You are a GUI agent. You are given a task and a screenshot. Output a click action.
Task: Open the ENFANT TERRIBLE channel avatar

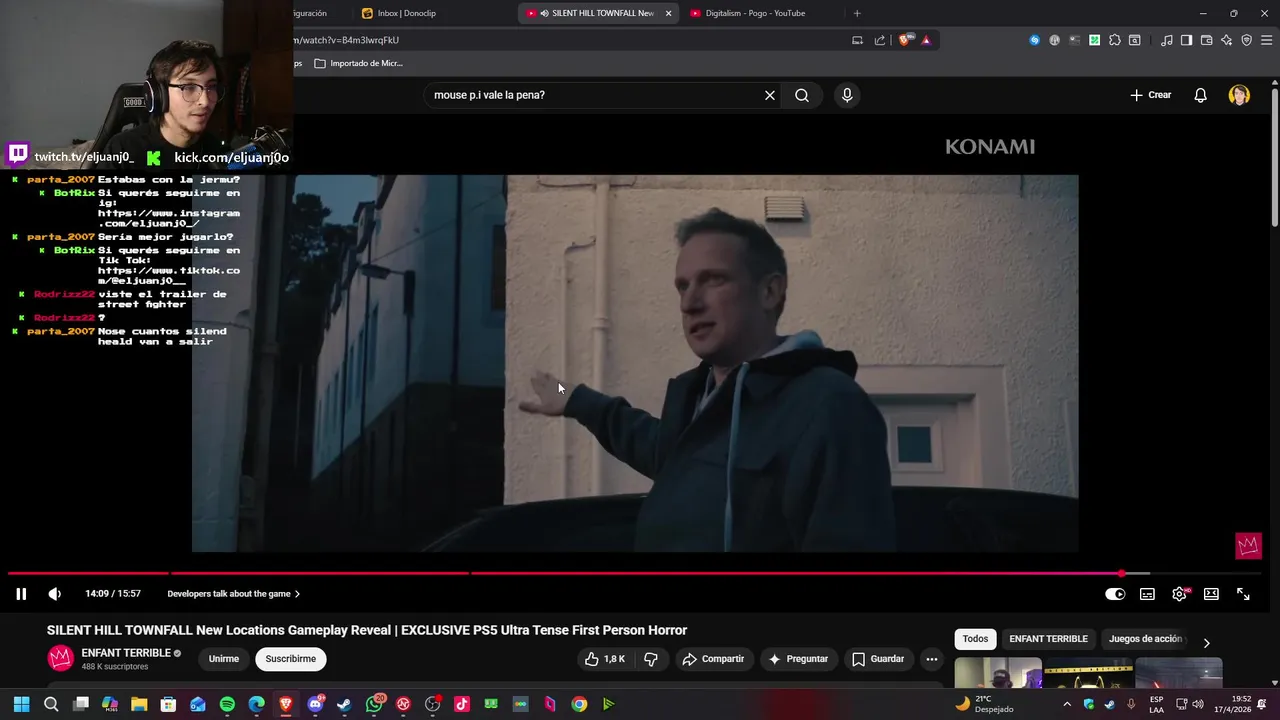61,658
